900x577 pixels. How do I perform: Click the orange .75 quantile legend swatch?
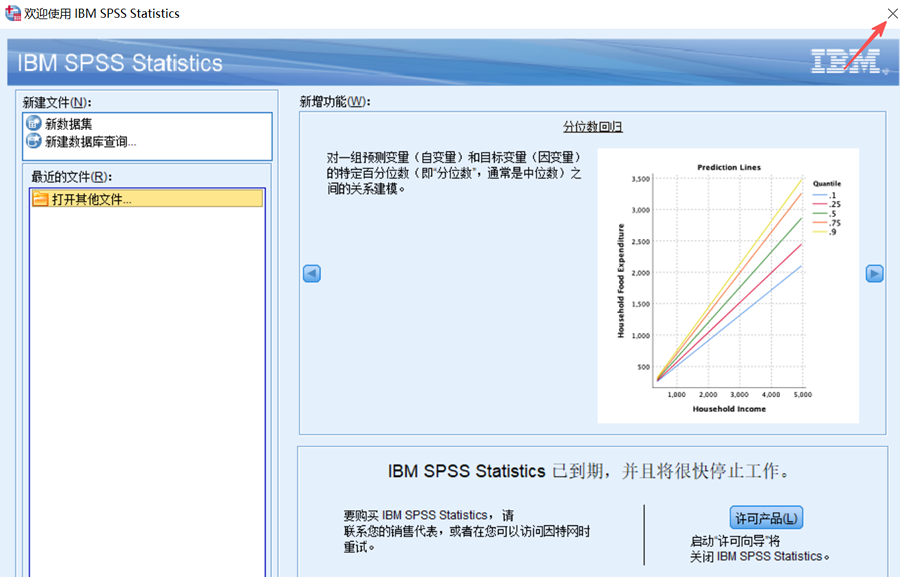(x=820, y=223)
